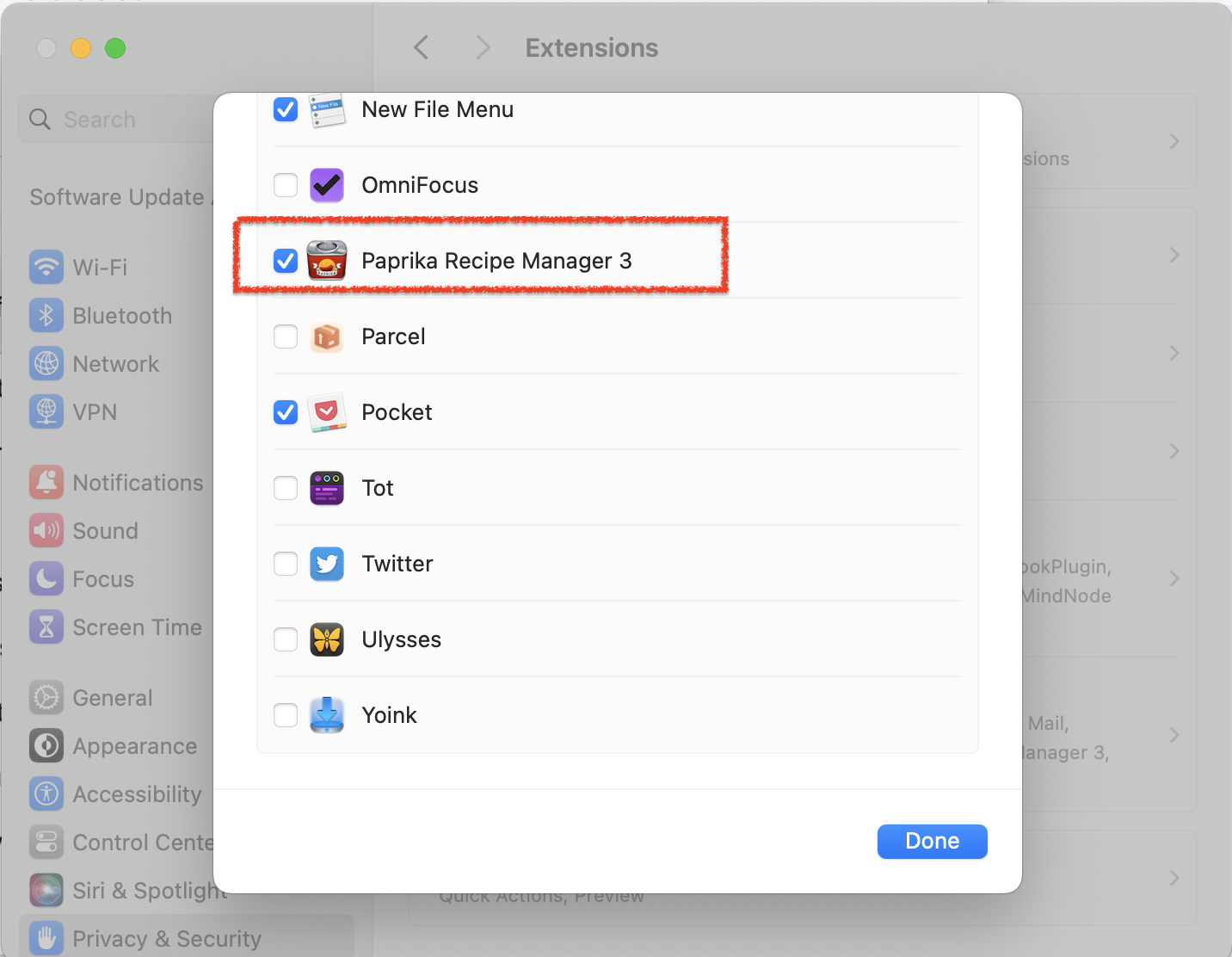Click the Twitter bird icon
Screen dimensions: 1232x957
327,564
